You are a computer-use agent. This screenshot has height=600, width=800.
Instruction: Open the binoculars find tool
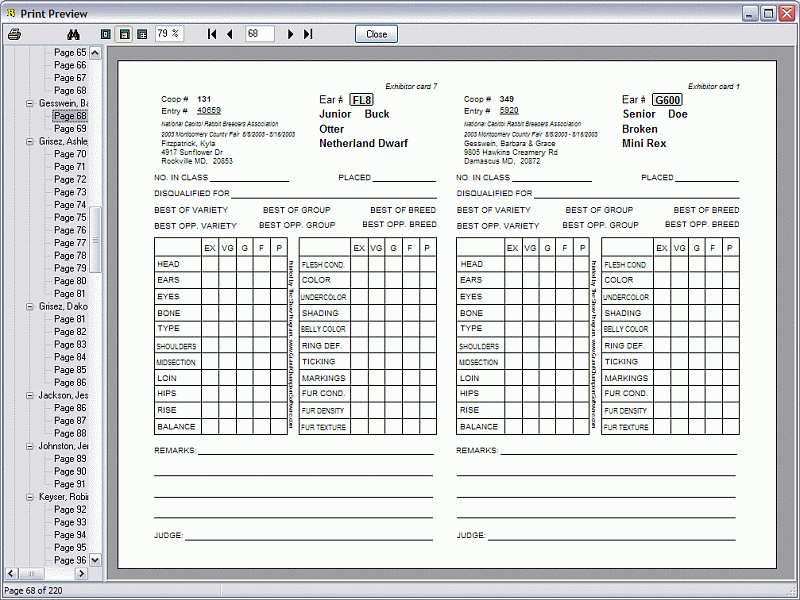pos(73,34)
